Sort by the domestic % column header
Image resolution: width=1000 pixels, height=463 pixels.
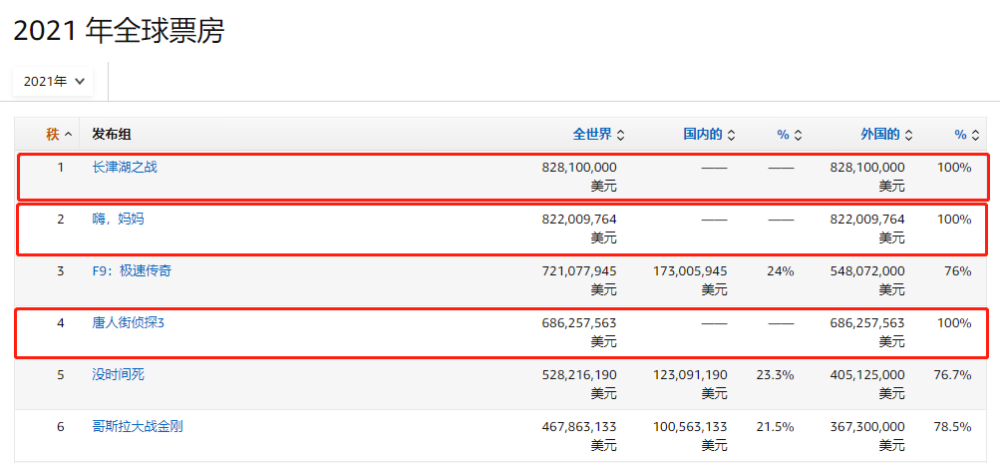(789, 135)
